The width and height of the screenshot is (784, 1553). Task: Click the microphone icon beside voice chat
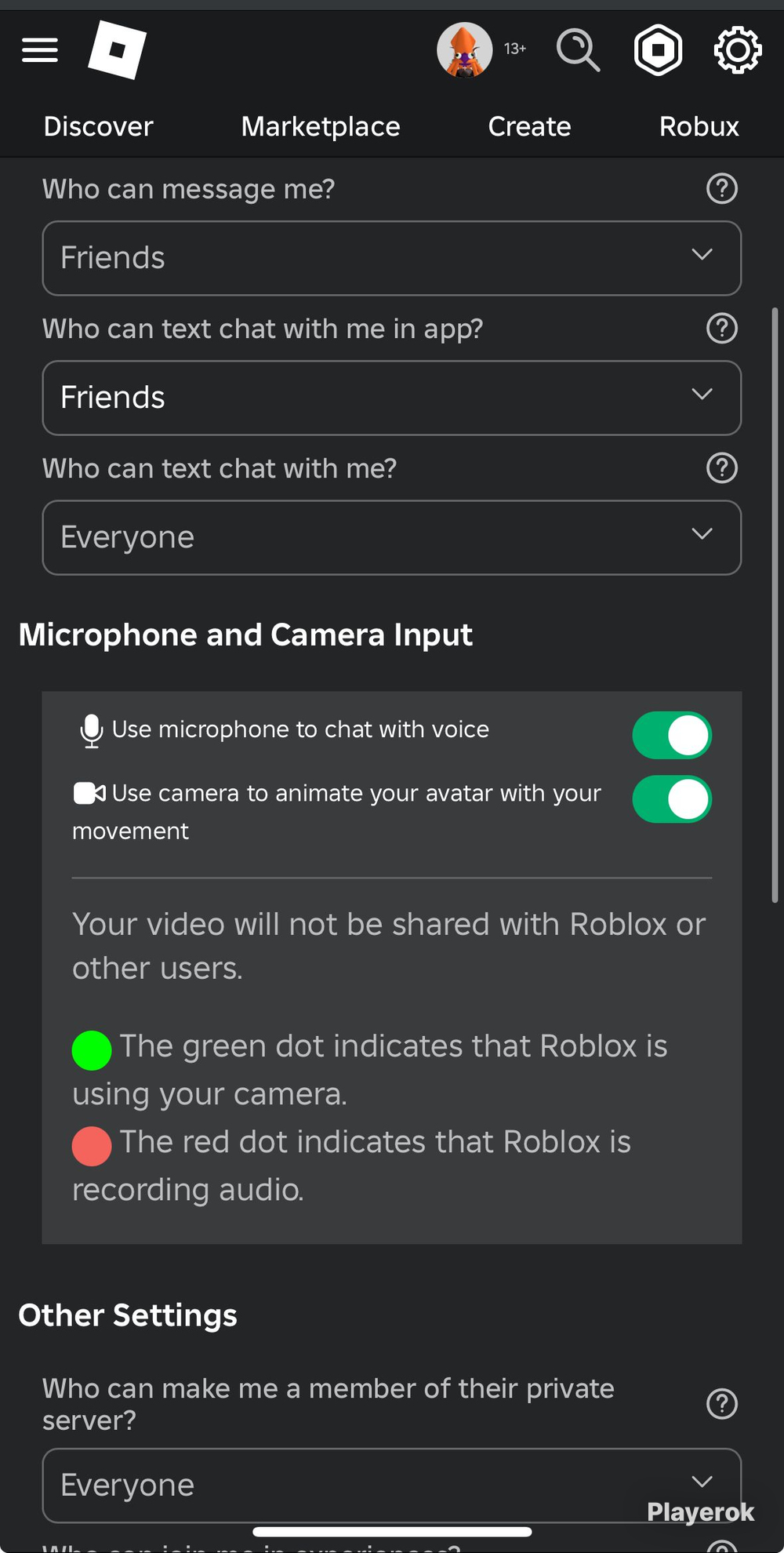[x=91, y=730]
